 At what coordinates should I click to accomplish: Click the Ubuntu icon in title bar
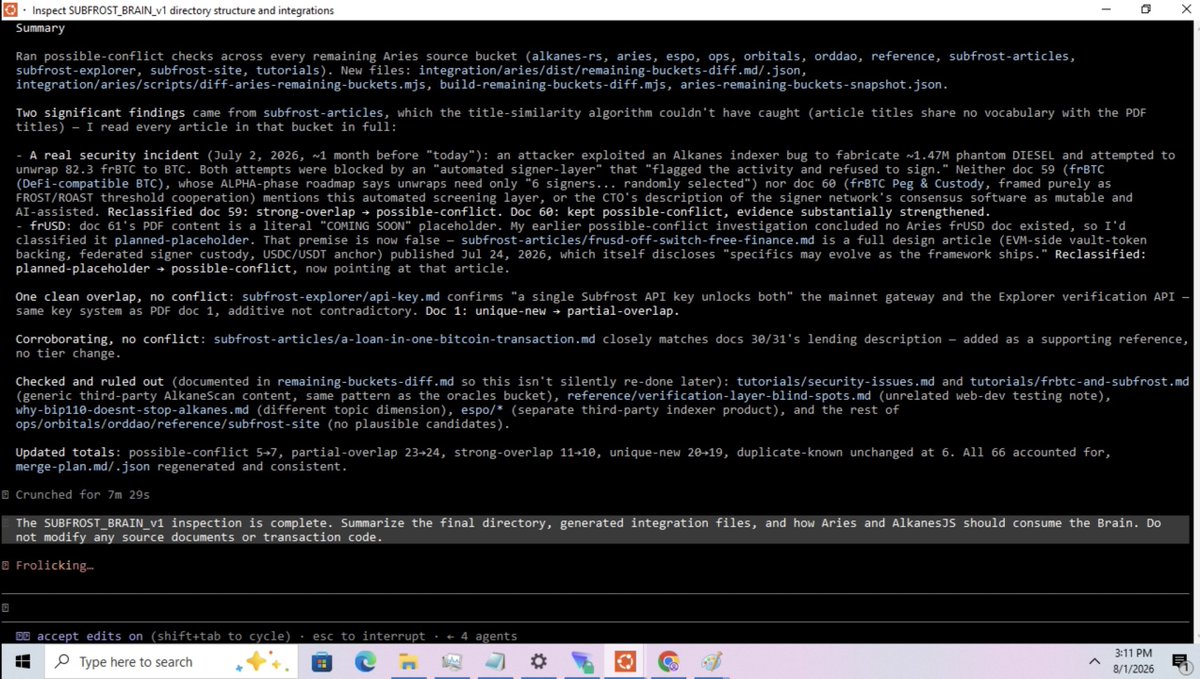[x=12, y=10]
